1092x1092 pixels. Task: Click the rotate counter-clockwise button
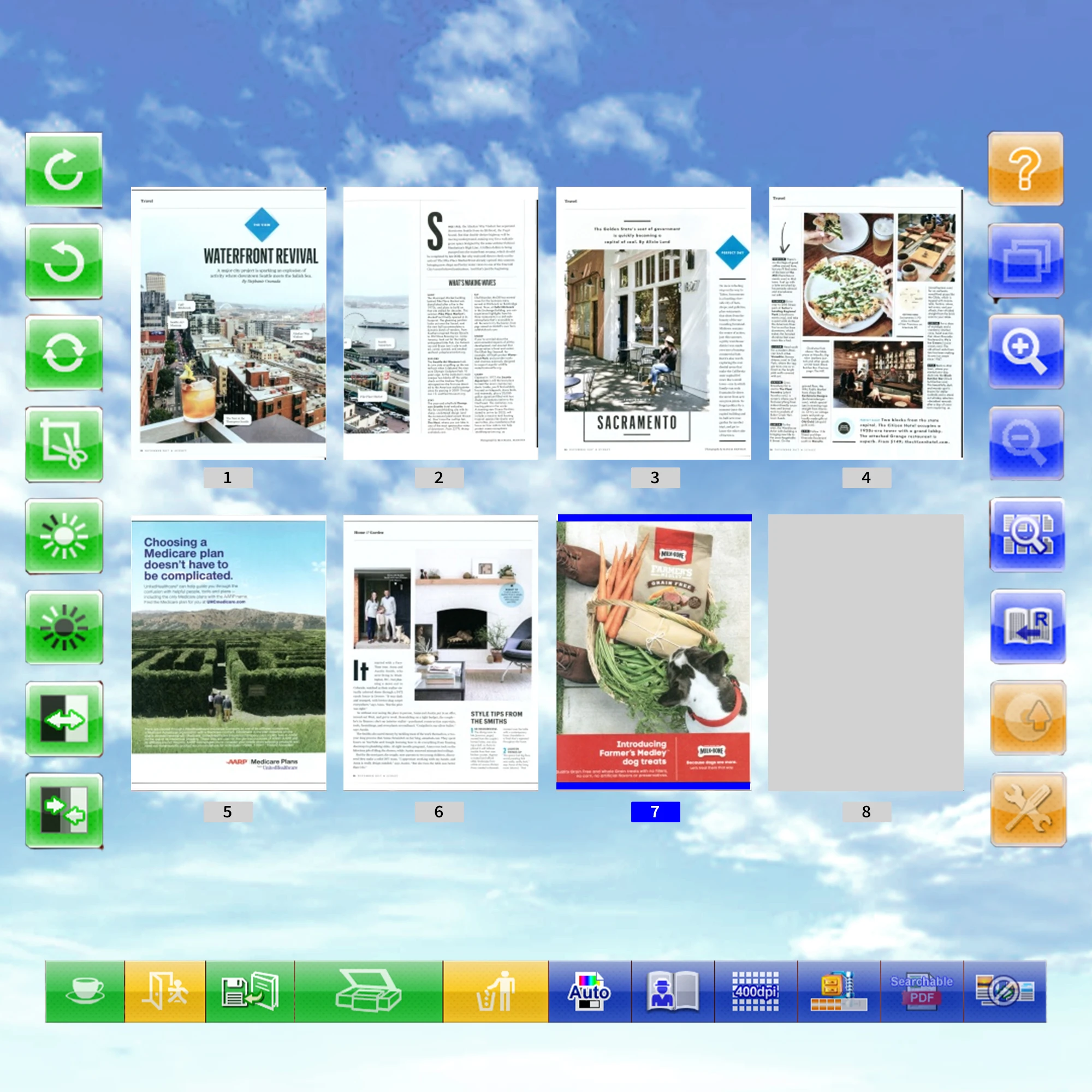(64, 261)
